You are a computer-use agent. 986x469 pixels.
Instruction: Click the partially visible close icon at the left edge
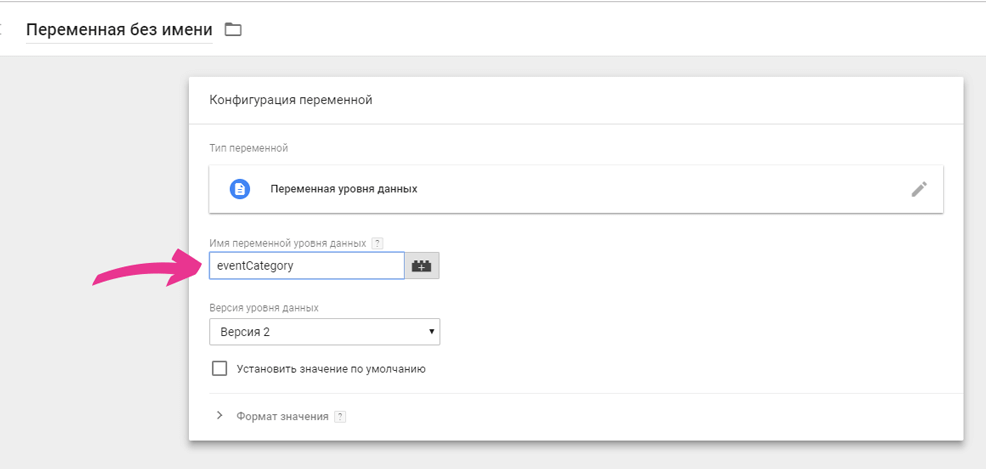click(3, 29)
